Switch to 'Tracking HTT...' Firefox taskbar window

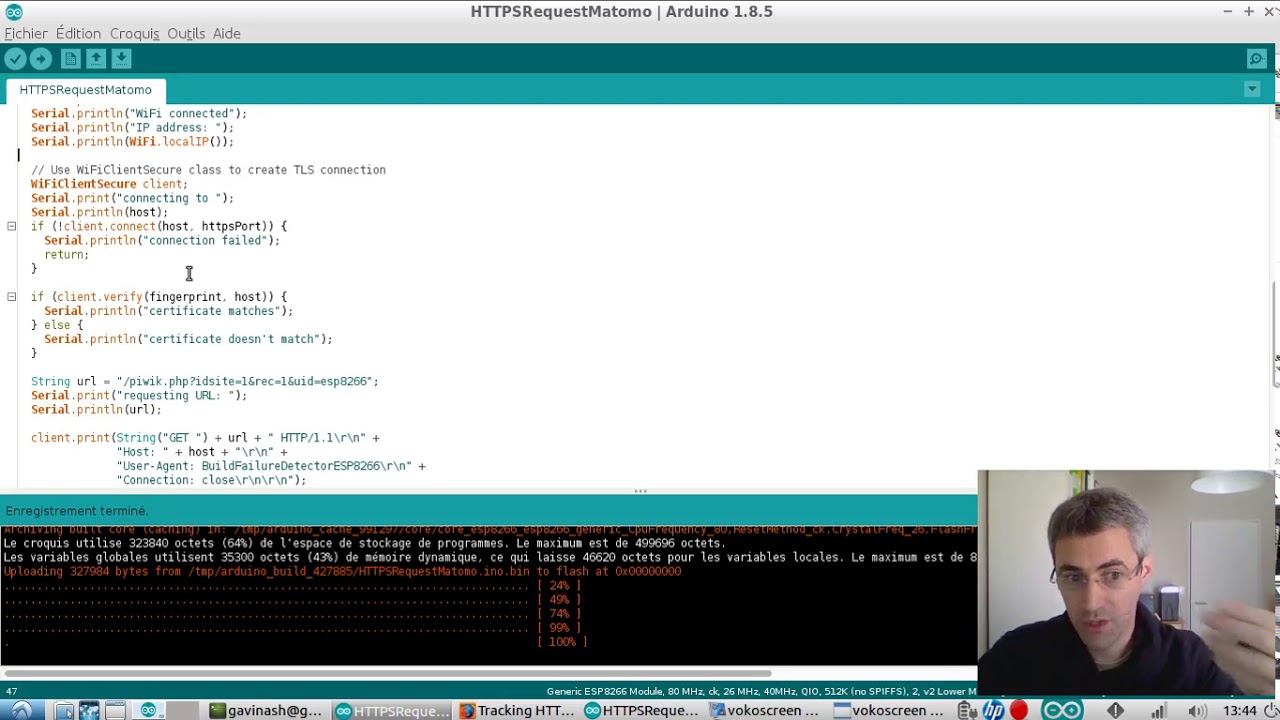click(517, 710)
